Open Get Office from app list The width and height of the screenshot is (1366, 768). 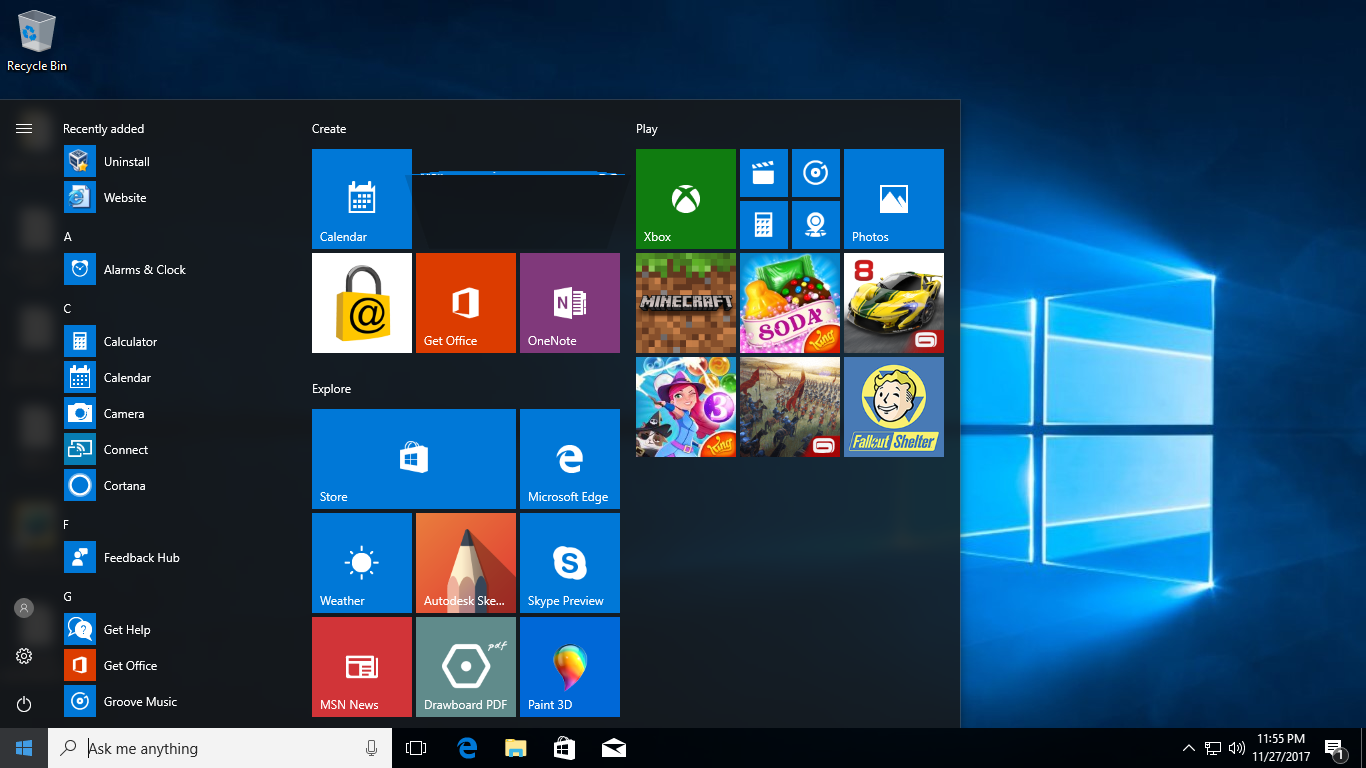point(178,666)
